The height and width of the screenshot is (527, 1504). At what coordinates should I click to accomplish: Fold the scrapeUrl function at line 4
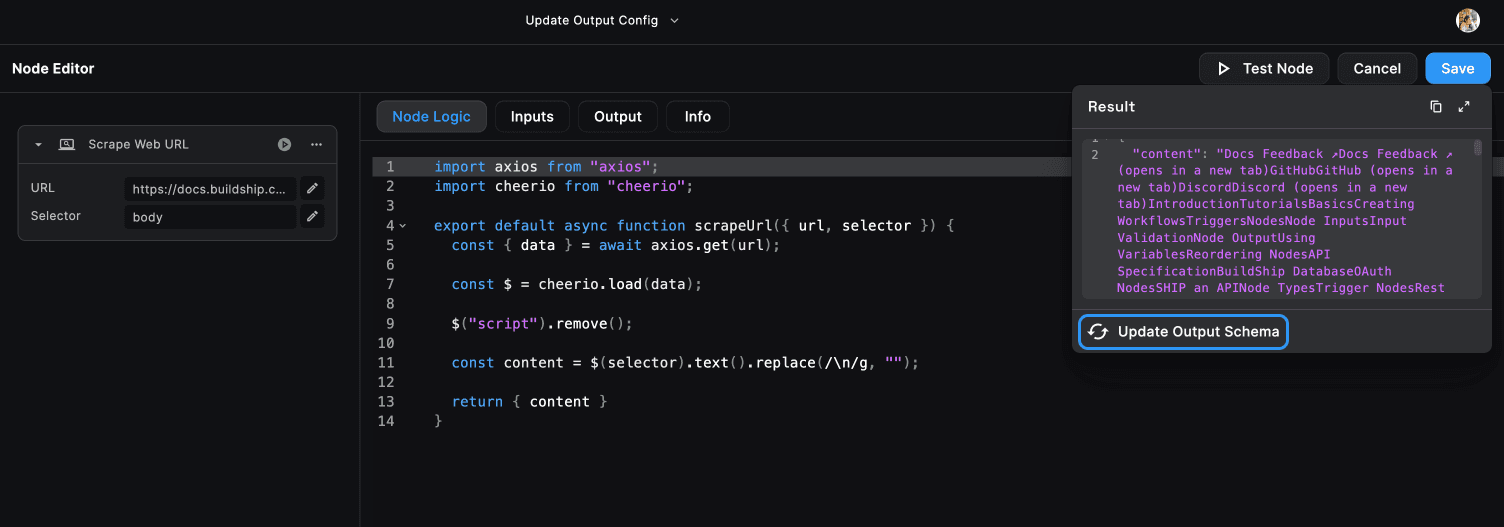pos(403,226)
